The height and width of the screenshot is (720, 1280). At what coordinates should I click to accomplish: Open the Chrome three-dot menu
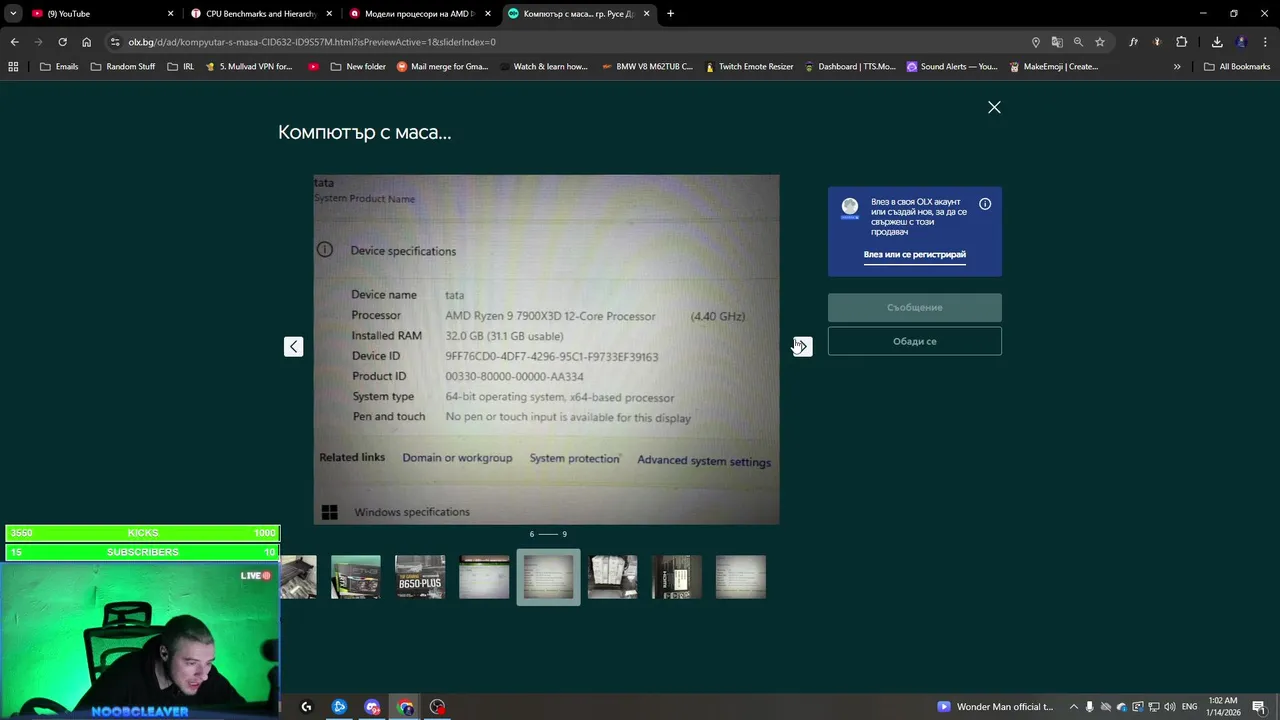(1265, 42)
